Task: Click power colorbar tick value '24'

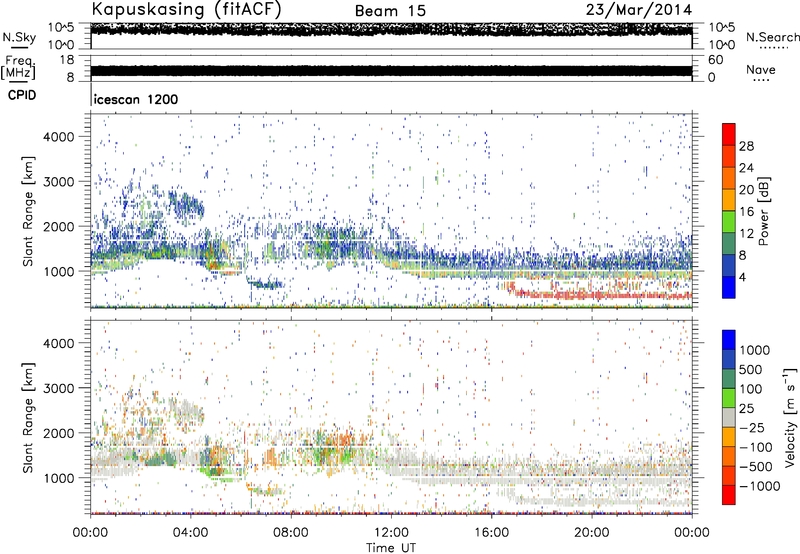Action: (746, 168)
